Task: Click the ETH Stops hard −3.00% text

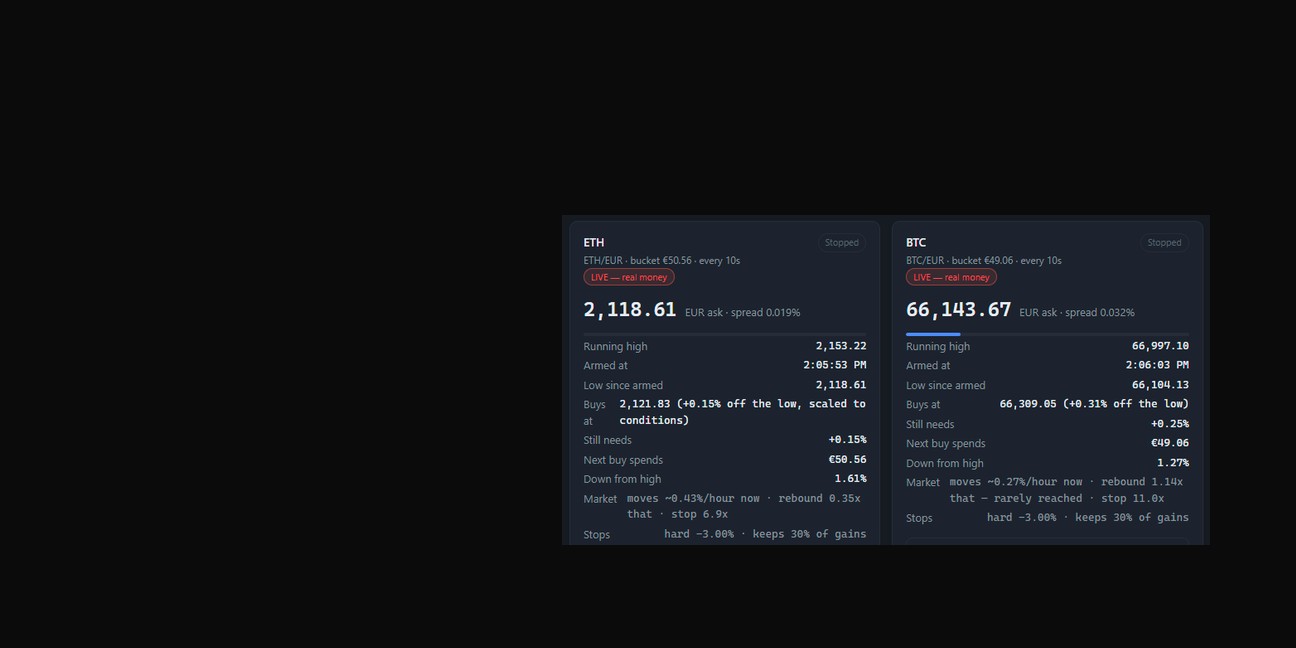Action: 765,534
